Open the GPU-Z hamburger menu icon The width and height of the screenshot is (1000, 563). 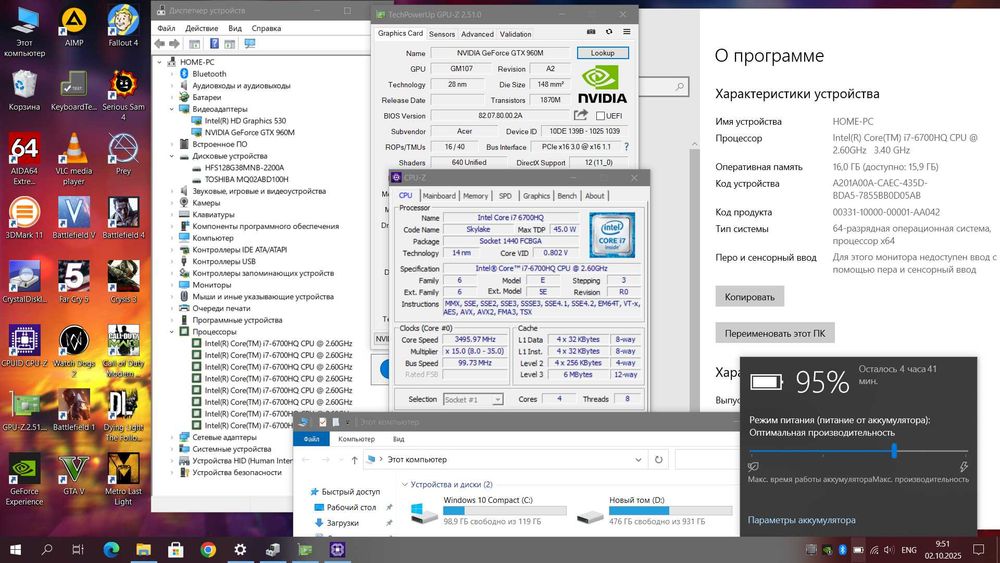pyautogui.click(x=627, y=31)
